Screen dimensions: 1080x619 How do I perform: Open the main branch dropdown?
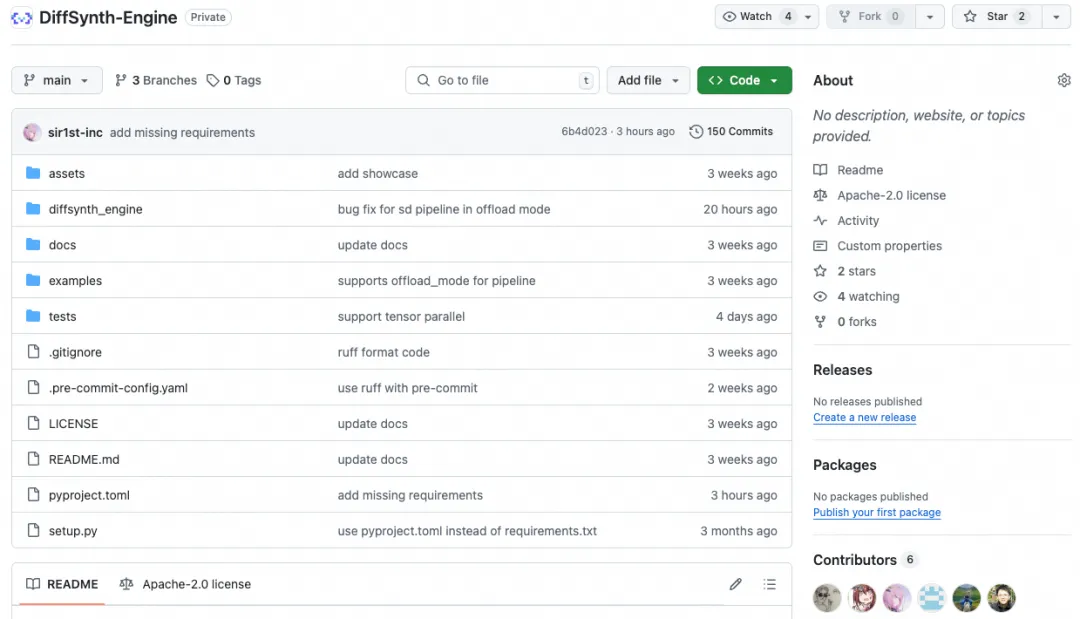[x=57, y=81]
